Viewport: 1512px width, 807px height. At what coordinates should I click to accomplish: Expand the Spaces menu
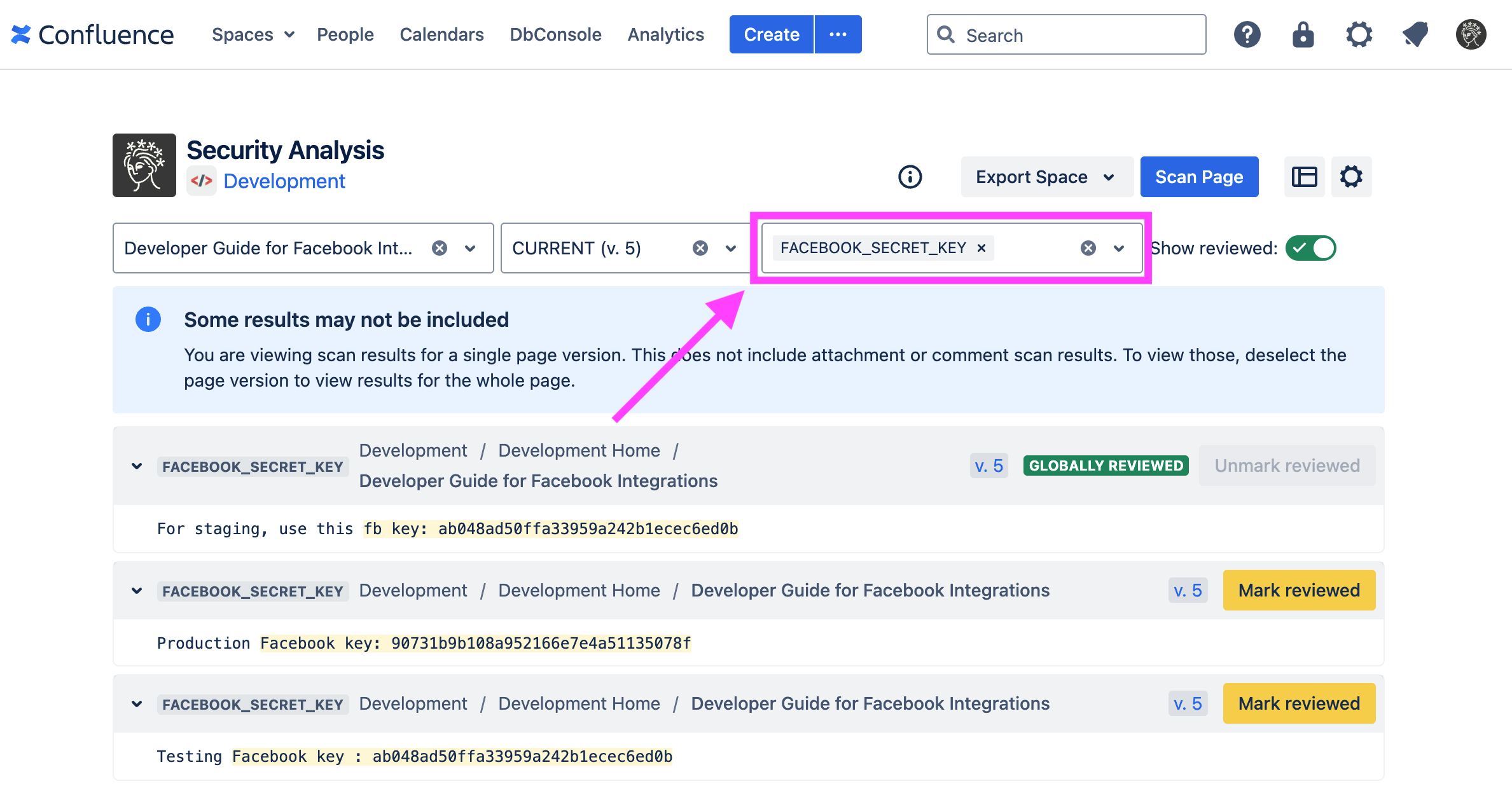[253, 34]
